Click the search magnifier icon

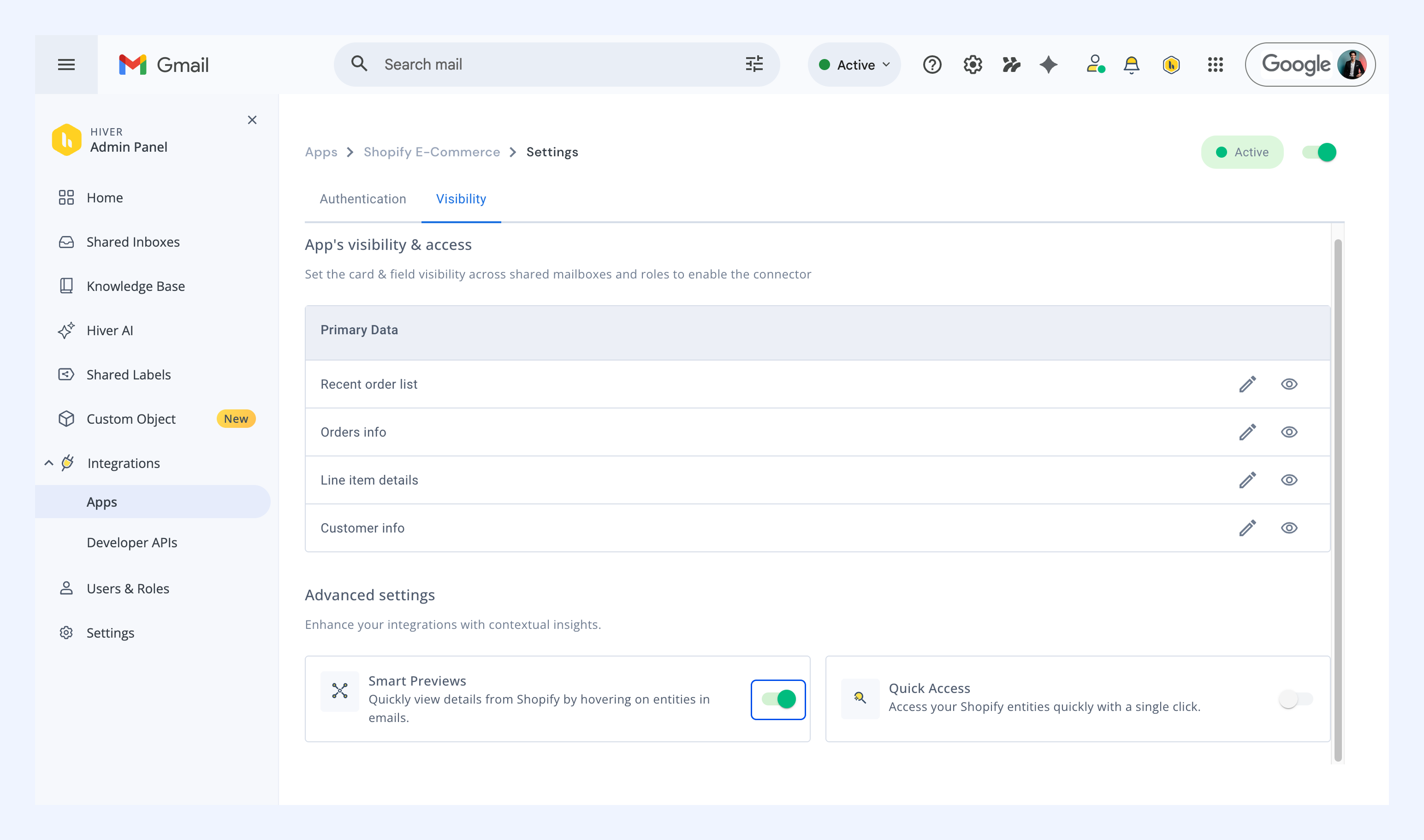(x=359, y=64)
